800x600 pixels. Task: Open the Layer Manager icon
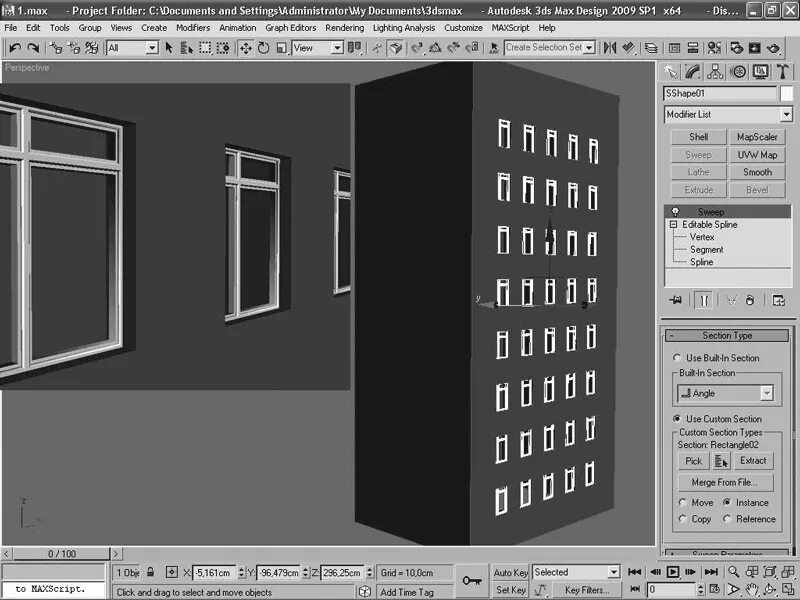click(651, 48)
